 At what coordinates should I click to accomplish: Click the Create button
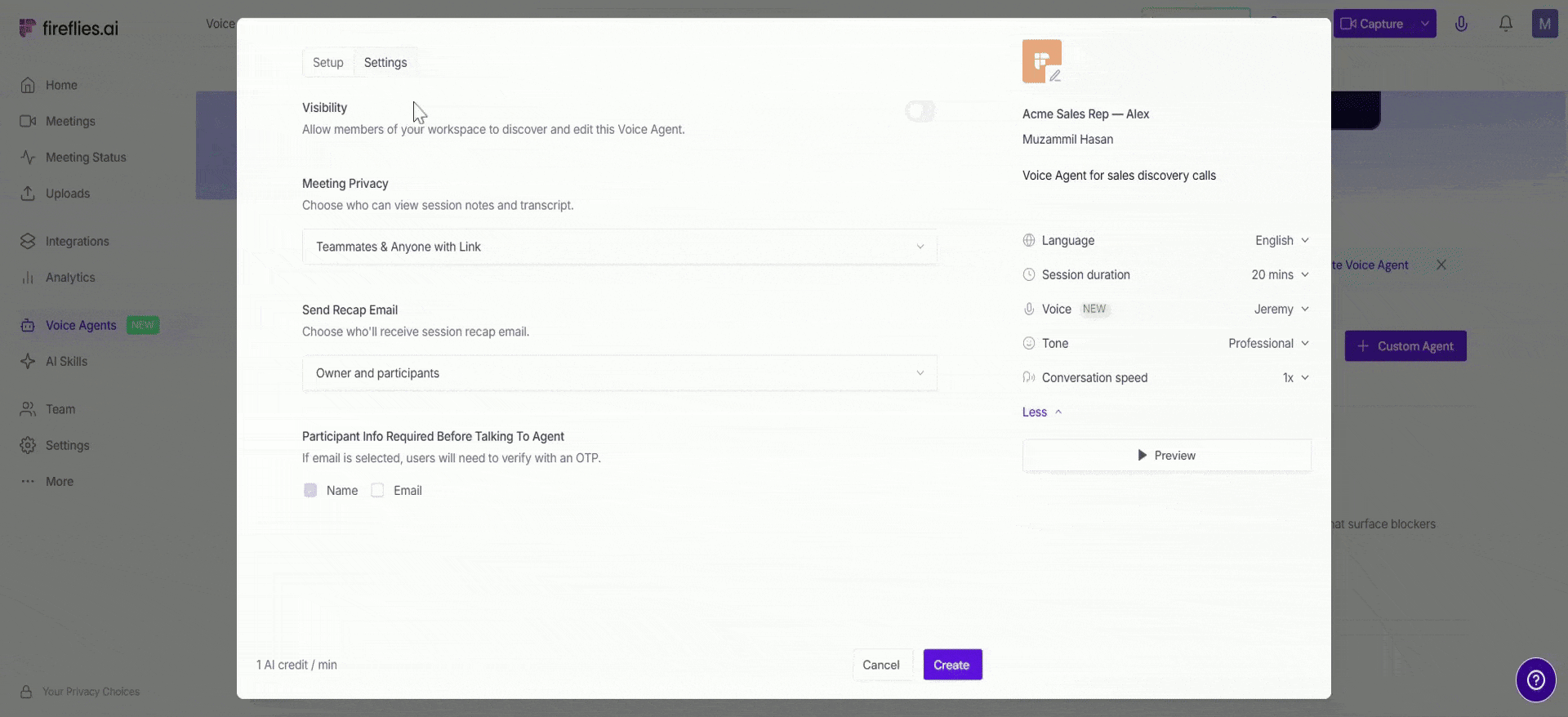point(952,665)
